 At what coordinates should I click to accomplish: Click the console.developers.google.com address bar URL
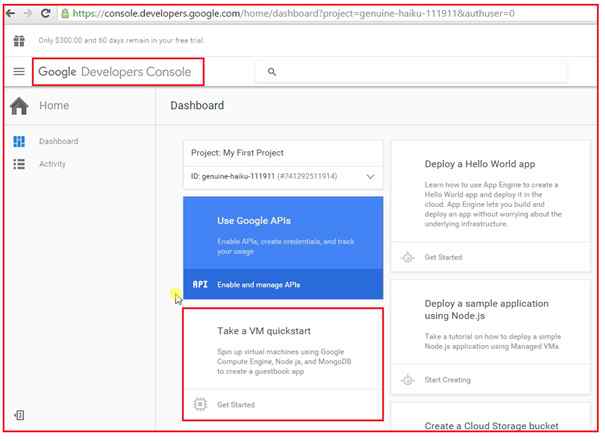click(293, 14)
